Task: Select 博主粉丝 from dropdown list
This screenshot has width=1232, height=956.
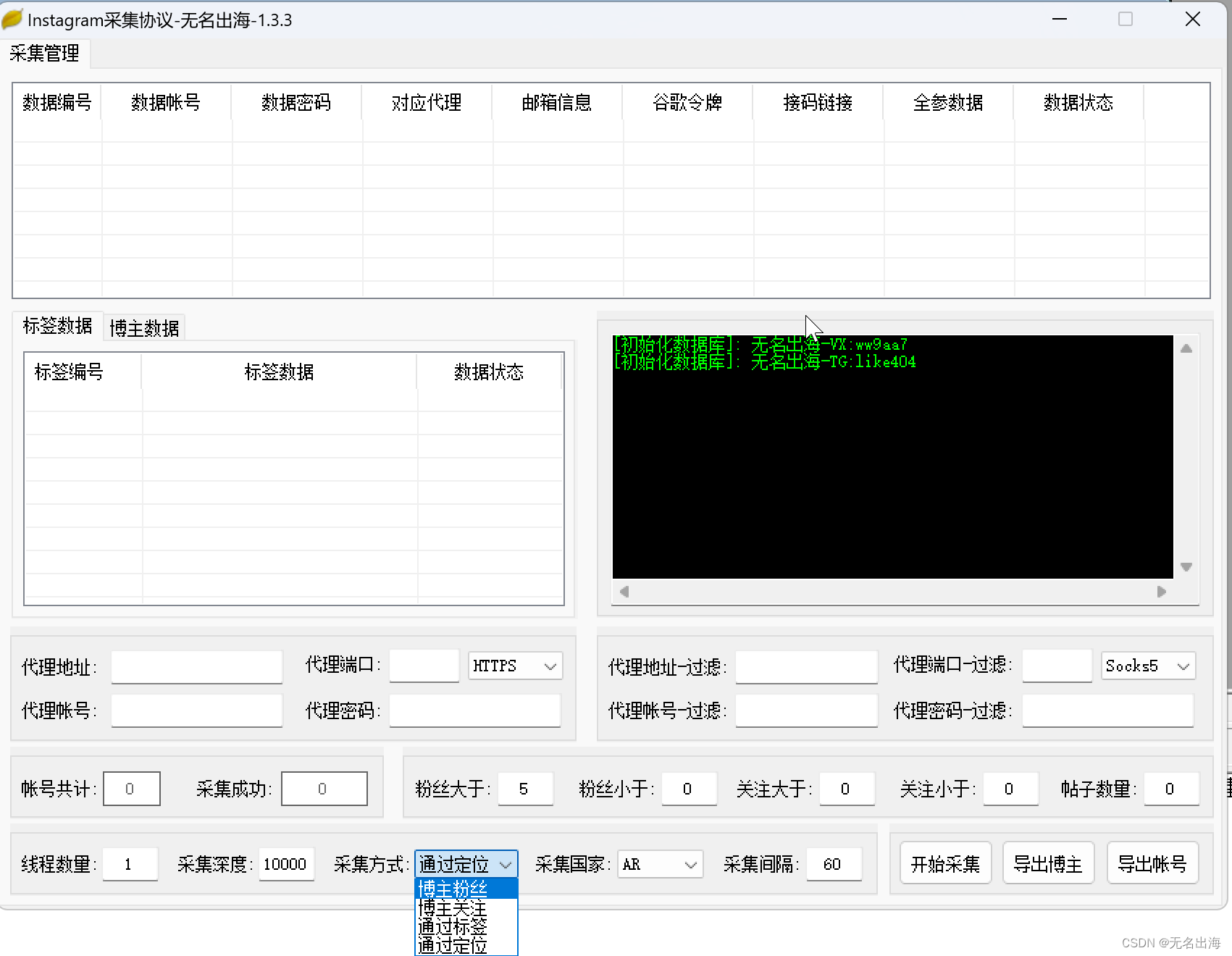Action: tap(466, 889)
